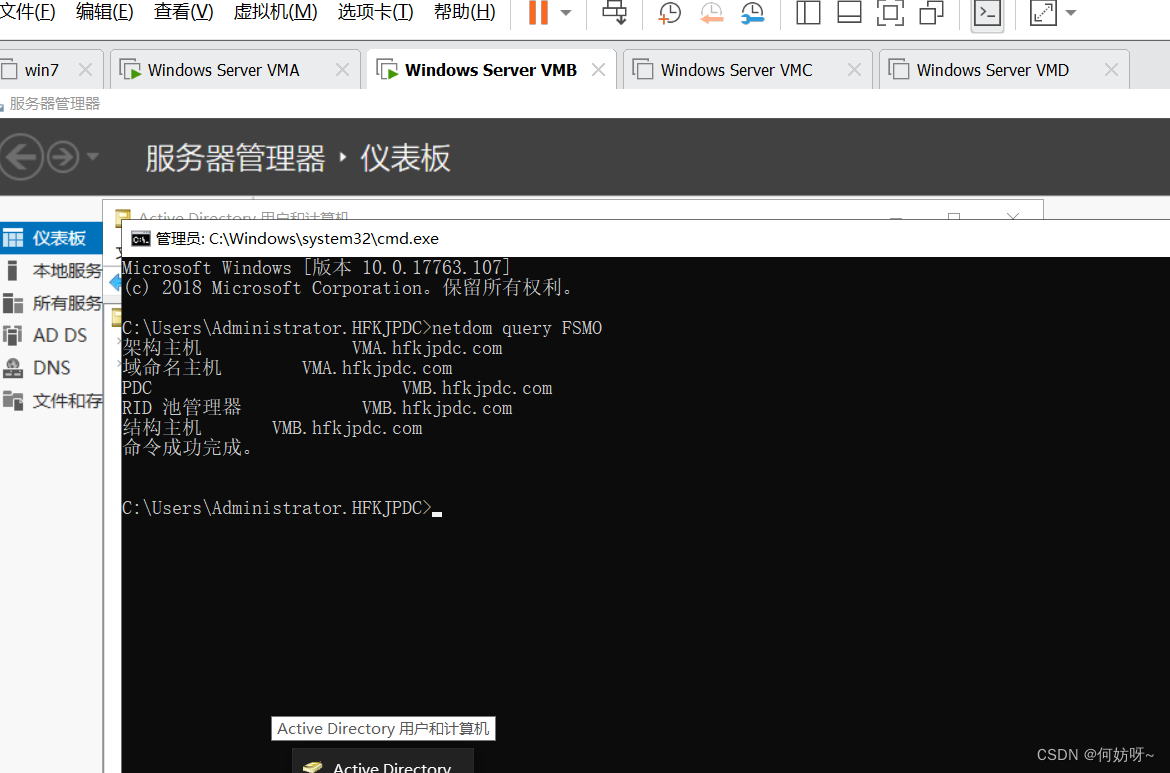Switch to Windows Server VMC tab

(x=736, y=70)
